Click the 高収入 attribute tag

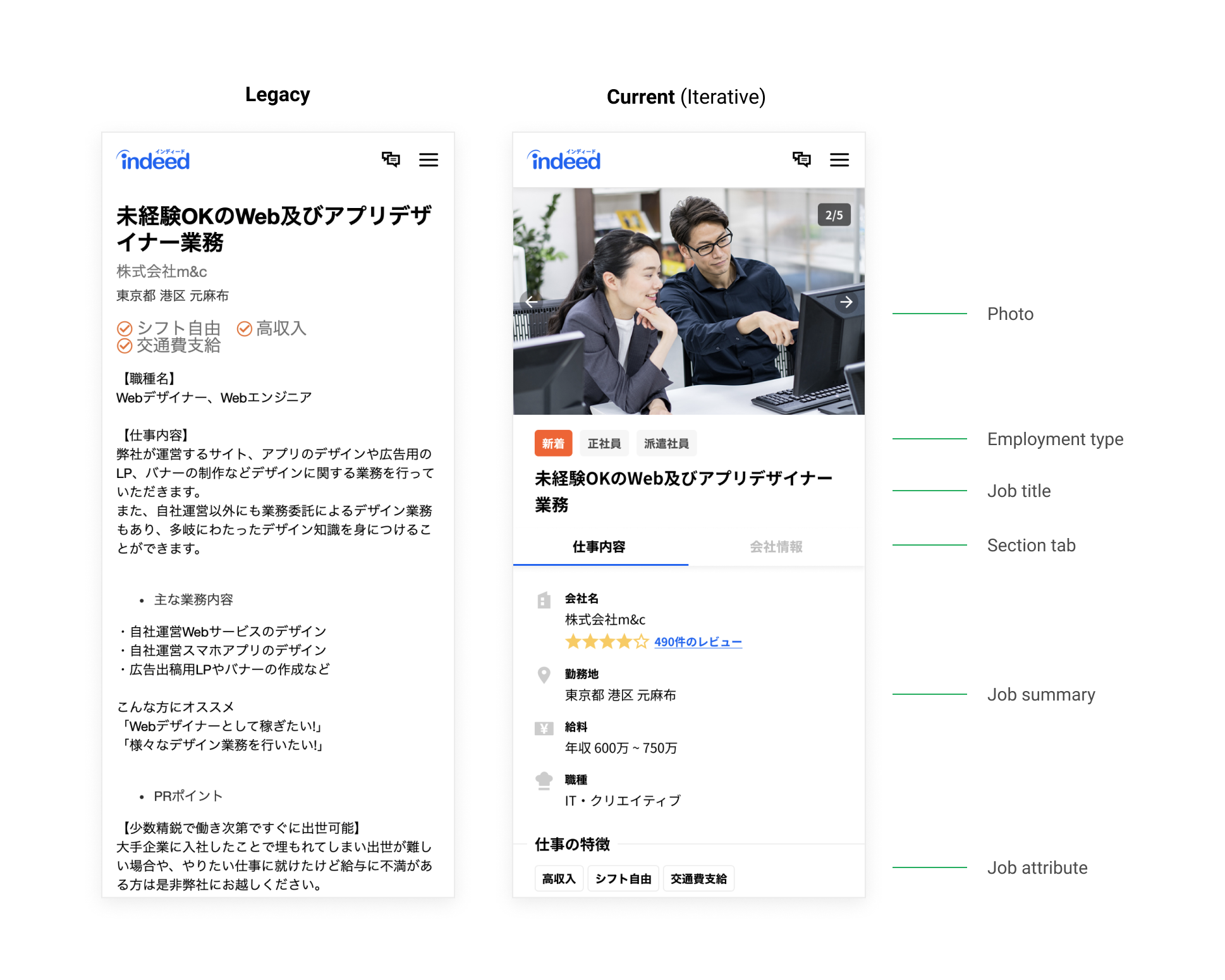coord(559,879)
